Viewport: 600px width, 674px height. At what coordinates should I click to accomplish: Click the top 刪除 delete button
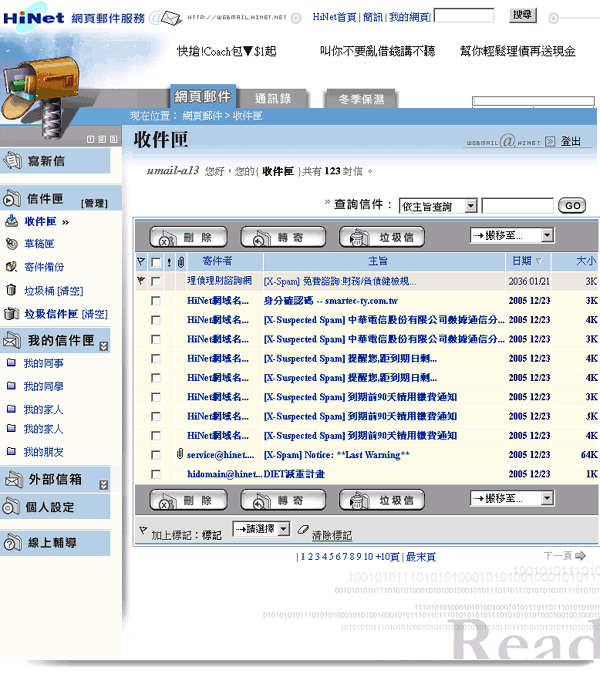pyautogui.click(x=188, y=237)
